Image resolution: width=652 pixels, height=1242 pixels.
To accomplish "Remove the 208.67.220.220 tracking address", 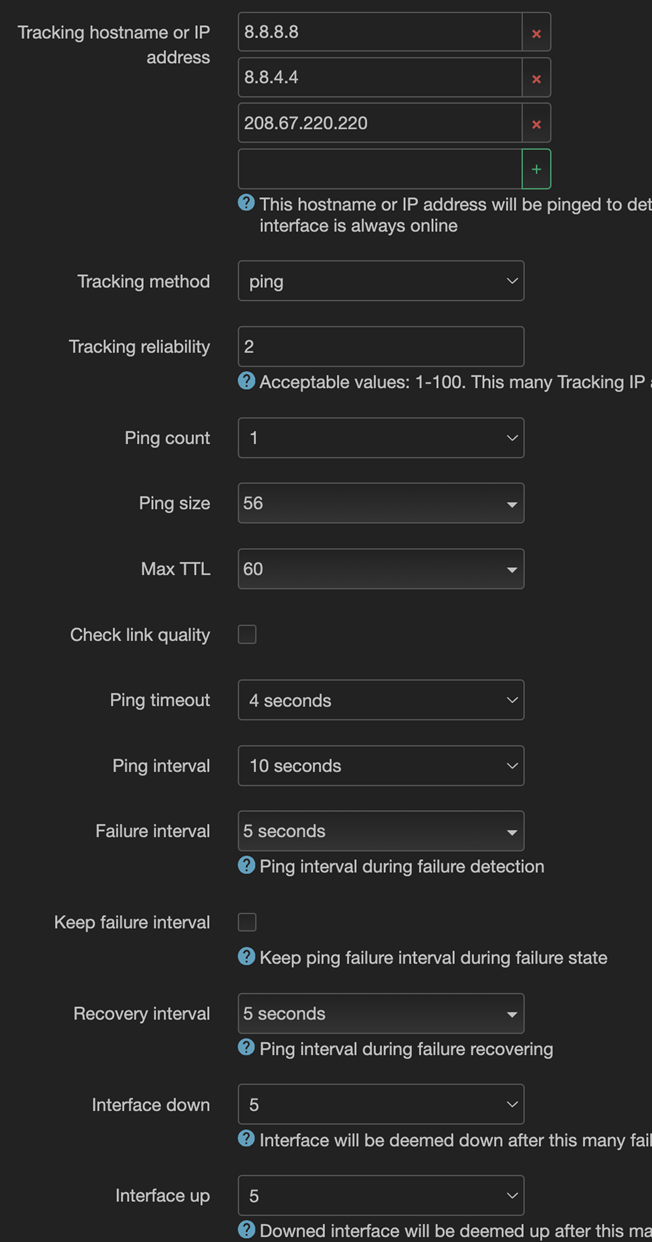I will (536, 124).
